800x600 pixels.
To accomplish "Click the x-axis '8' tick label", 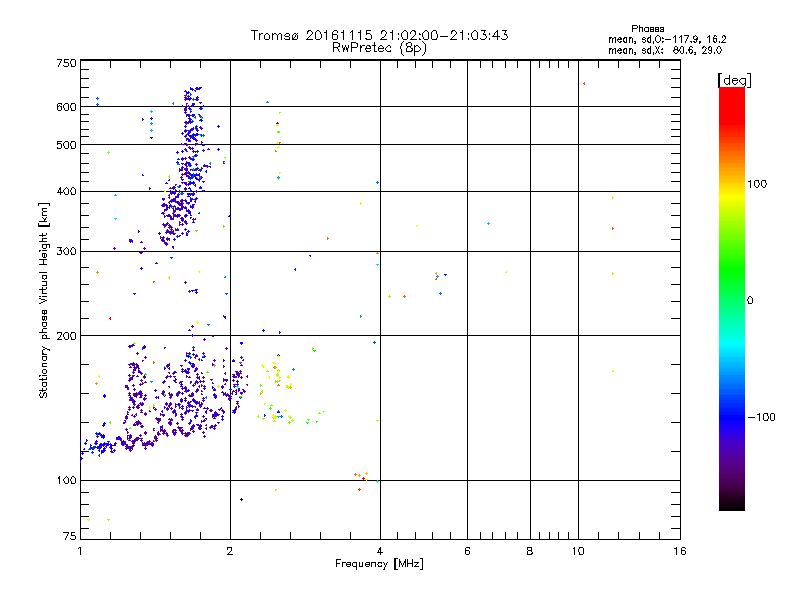I will pos(530,551).
